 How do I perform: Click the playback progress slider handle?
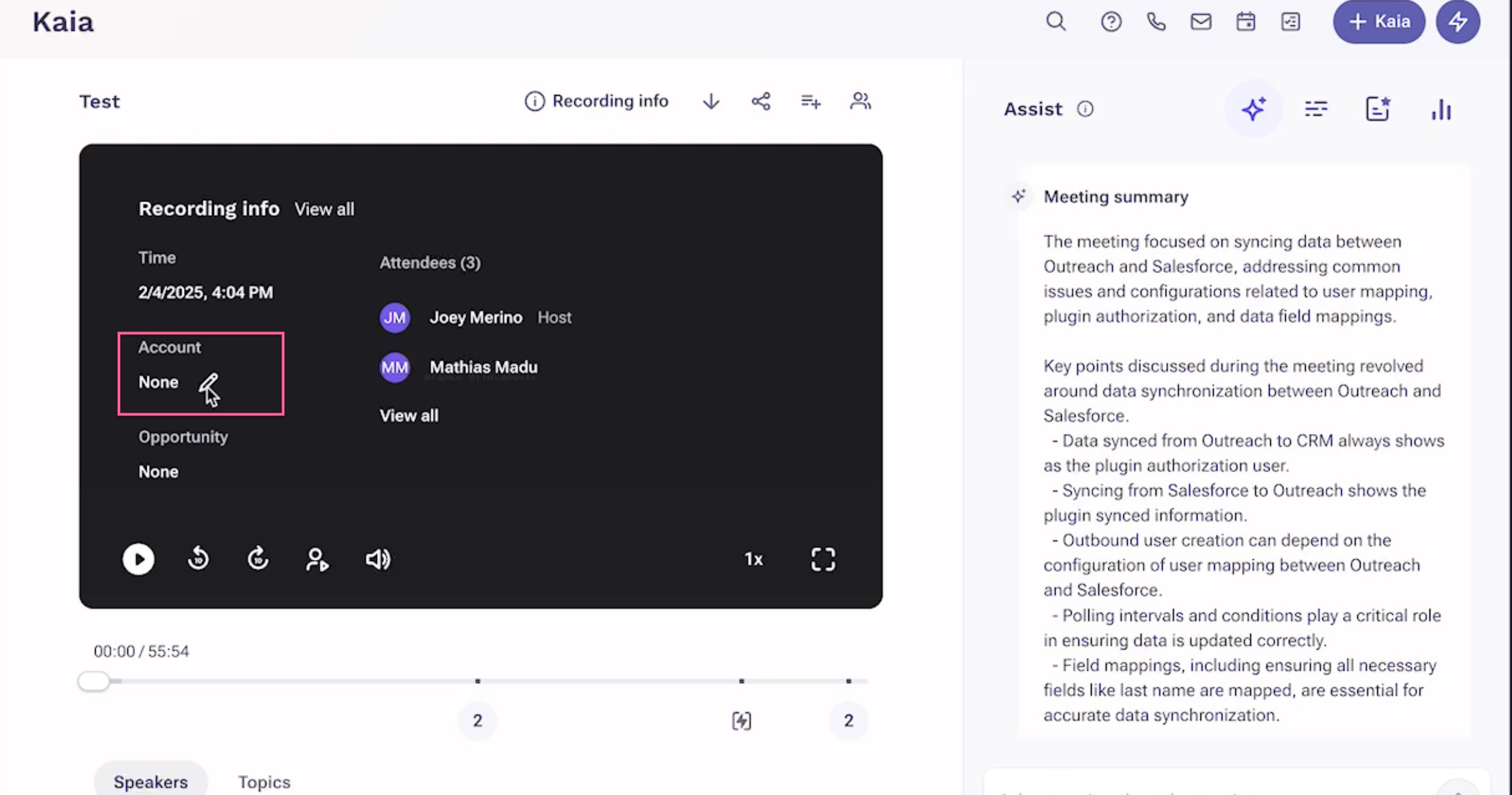94,681
